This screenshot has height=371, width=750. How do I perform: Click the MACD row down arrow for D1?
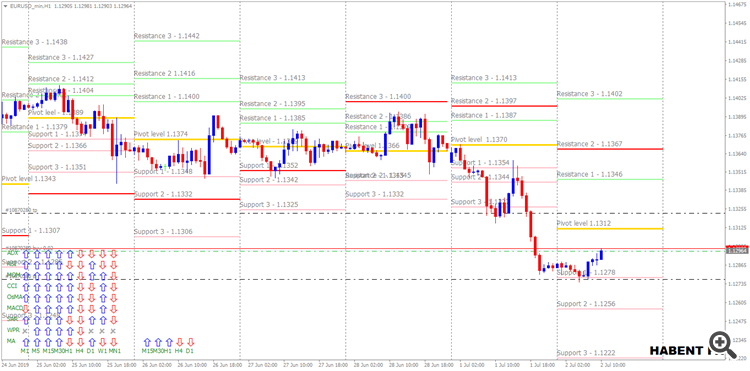(x=92, y=309)
